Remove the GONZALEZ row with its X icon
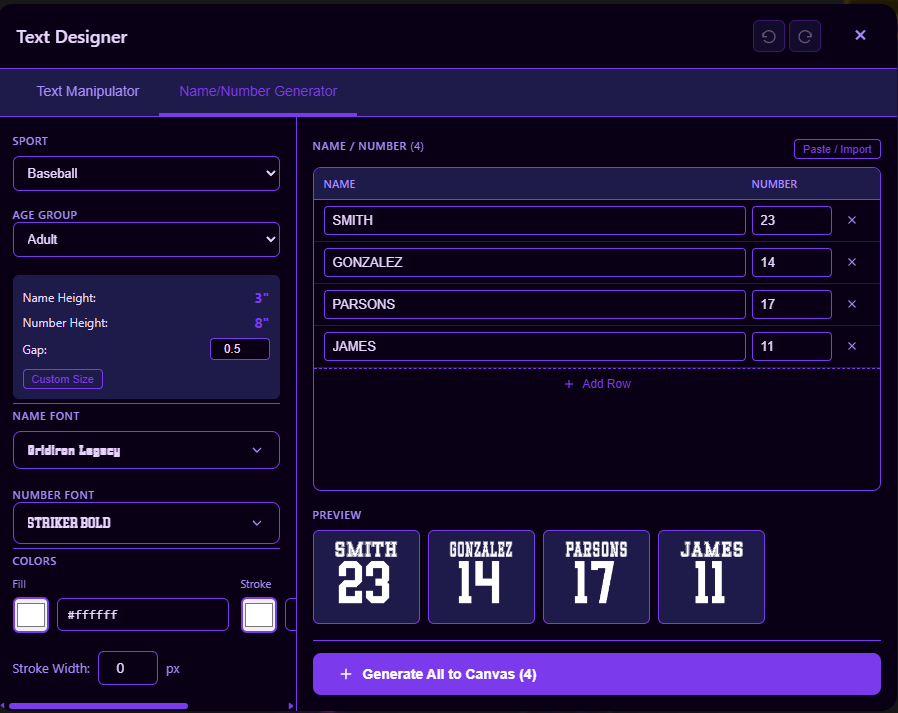This screenshot has height=713, width=898. [851, 262]
